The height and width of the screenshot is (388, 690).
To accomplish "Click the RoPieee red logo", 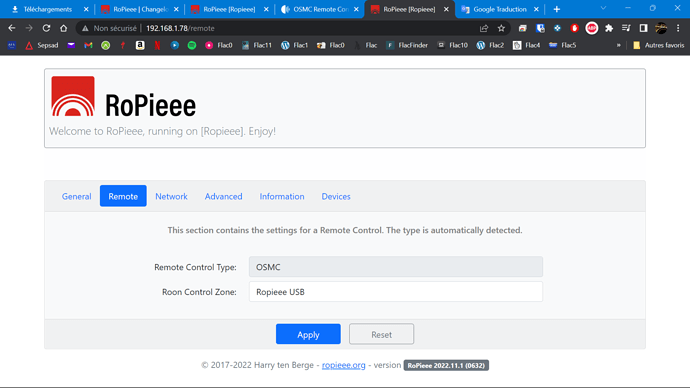I will (73, 96).
